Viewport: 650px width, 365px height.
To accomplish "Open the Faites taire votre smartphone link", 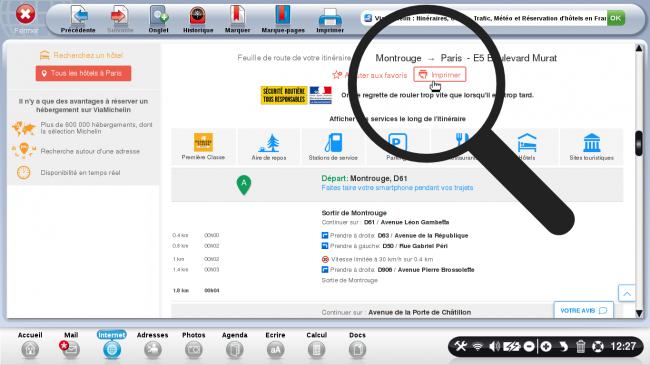I will pyautogui.click(x=397, y=188).
